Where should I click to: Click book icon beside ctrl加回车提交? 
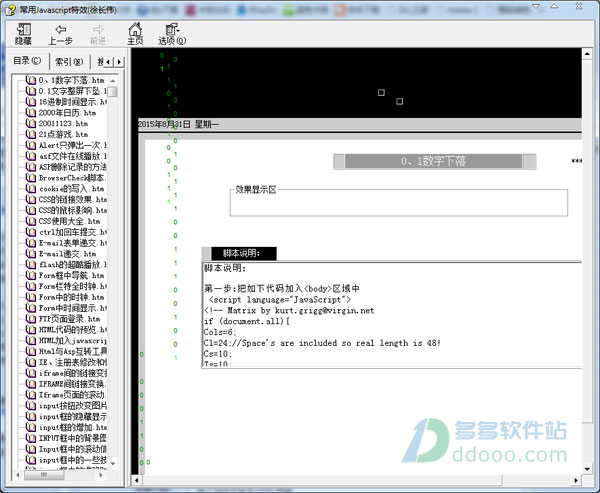click(31, 232)
